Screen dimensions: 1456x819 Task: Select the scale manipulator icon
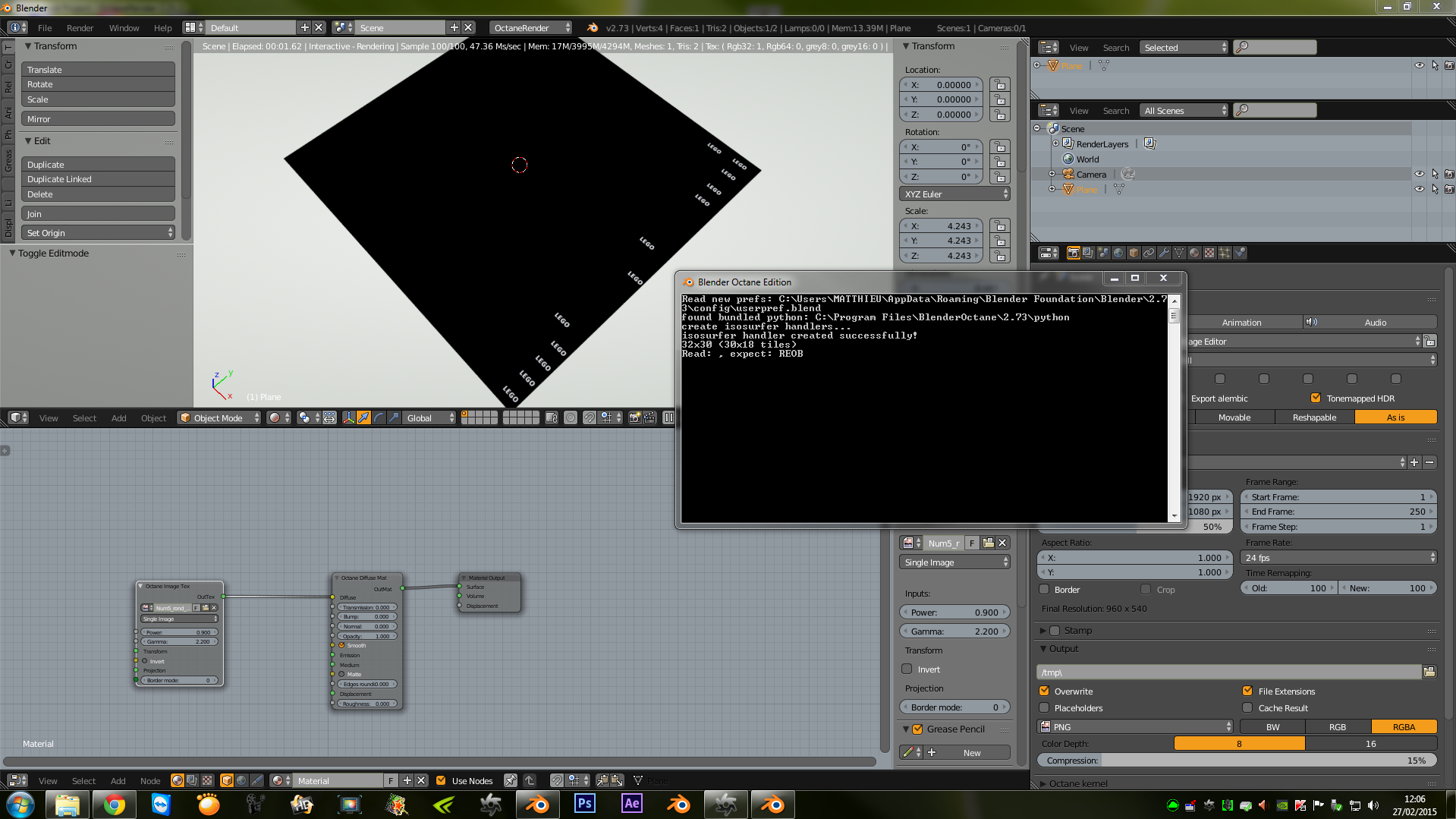[395, 417]
